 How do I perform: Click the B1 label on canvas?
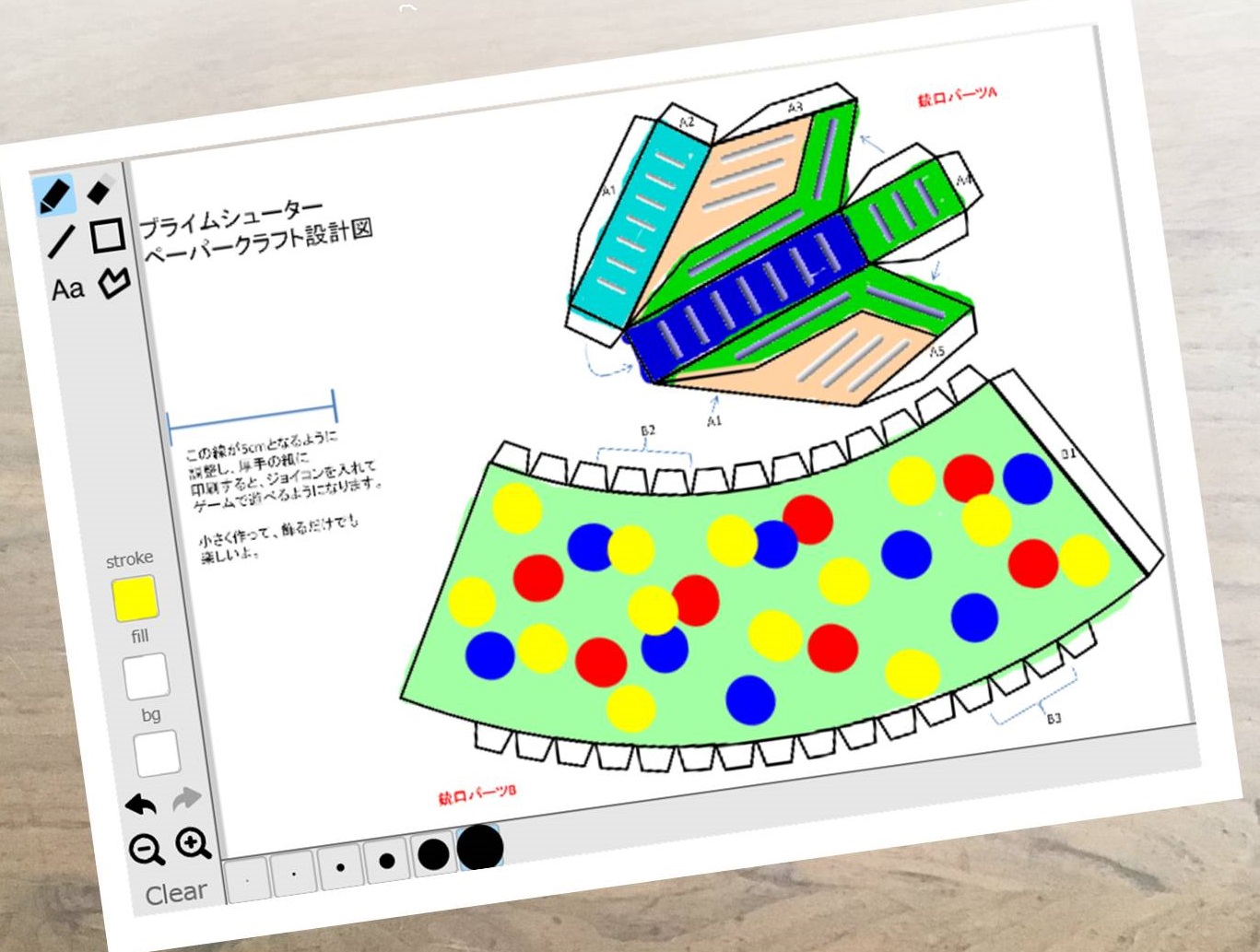click(x=1067, y=454)
